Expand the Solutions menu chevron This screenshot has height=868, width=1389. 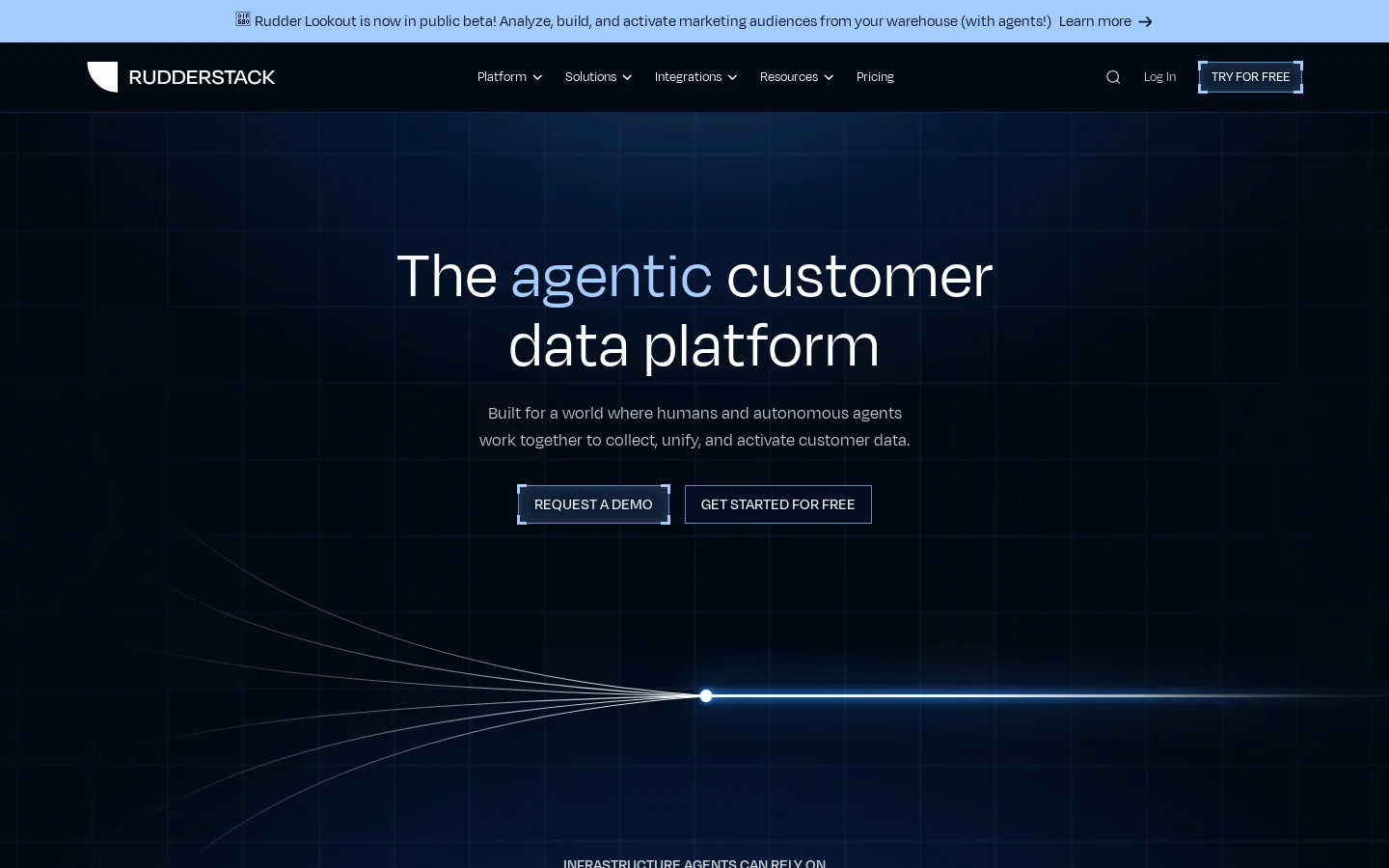[x=627, y=77]
